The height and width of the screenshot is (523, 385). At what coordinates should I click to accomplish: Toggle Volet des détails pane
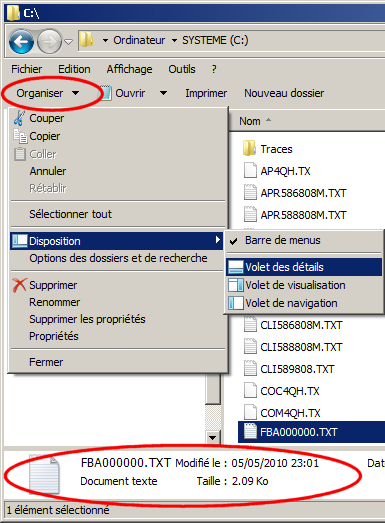[x=304, y=267]
